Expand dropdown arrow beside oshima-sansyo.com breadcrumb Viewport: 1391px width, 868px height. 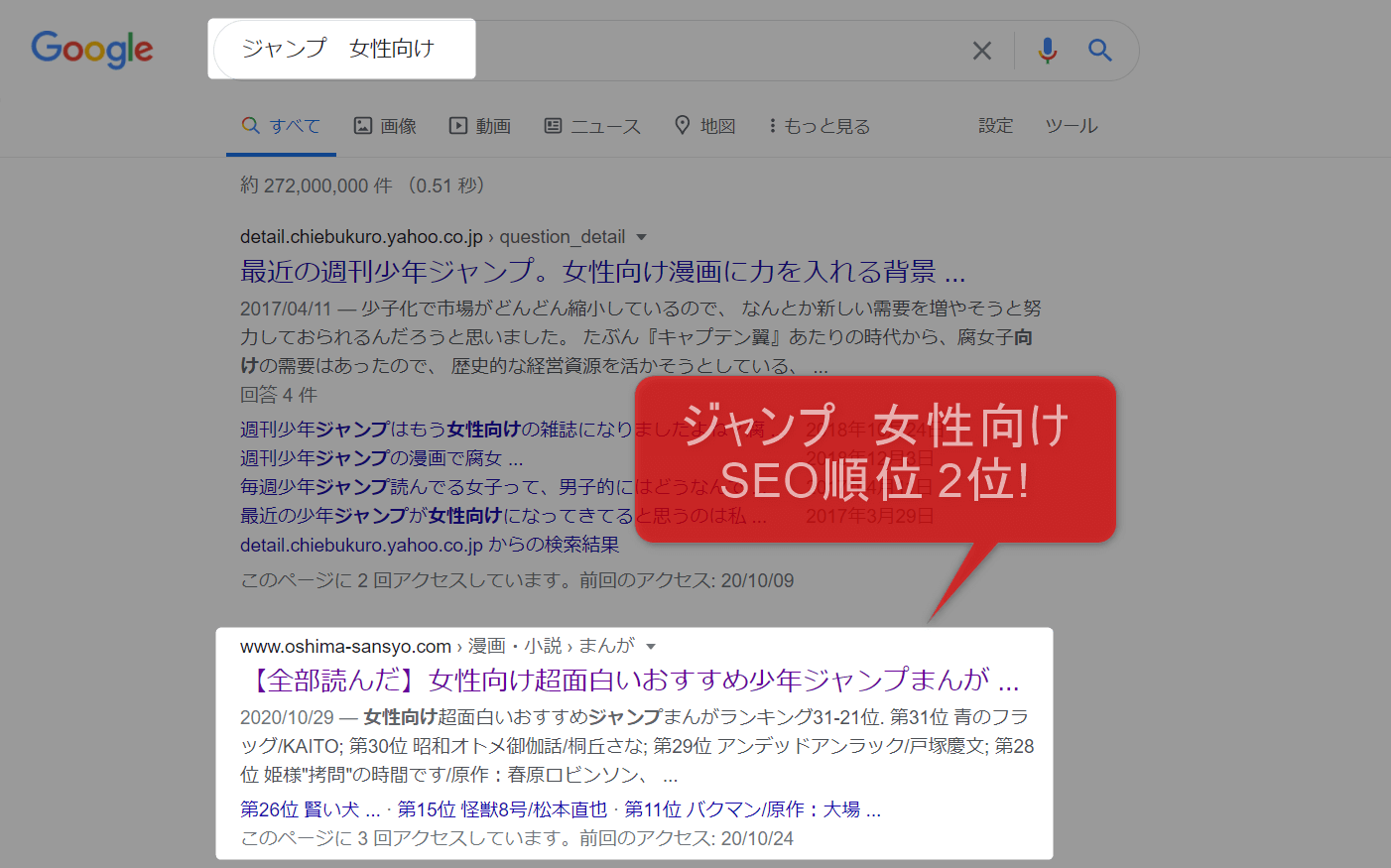651,647
